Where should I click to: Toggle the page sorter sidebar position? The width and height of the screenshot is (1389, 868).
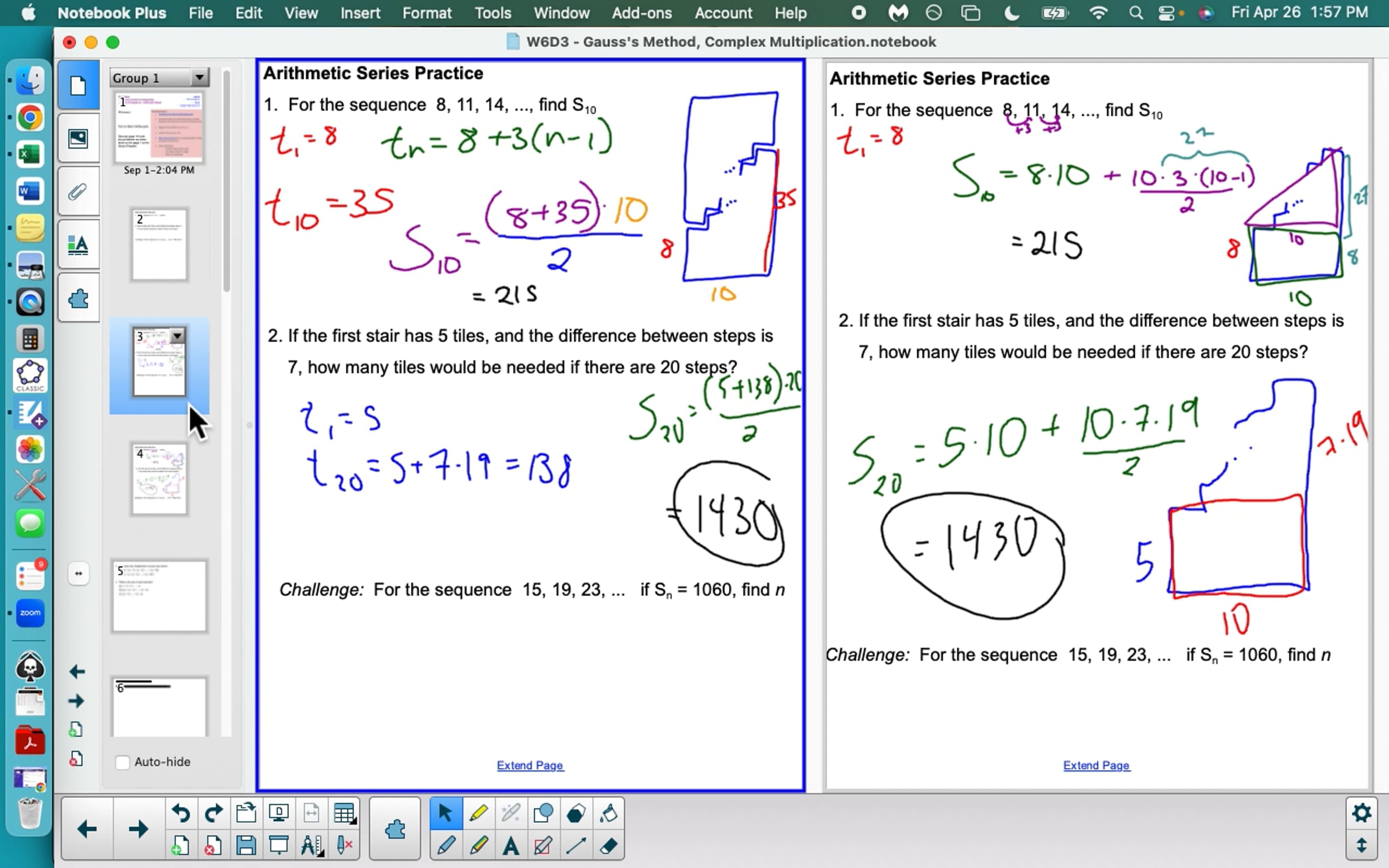pos(78,573)
